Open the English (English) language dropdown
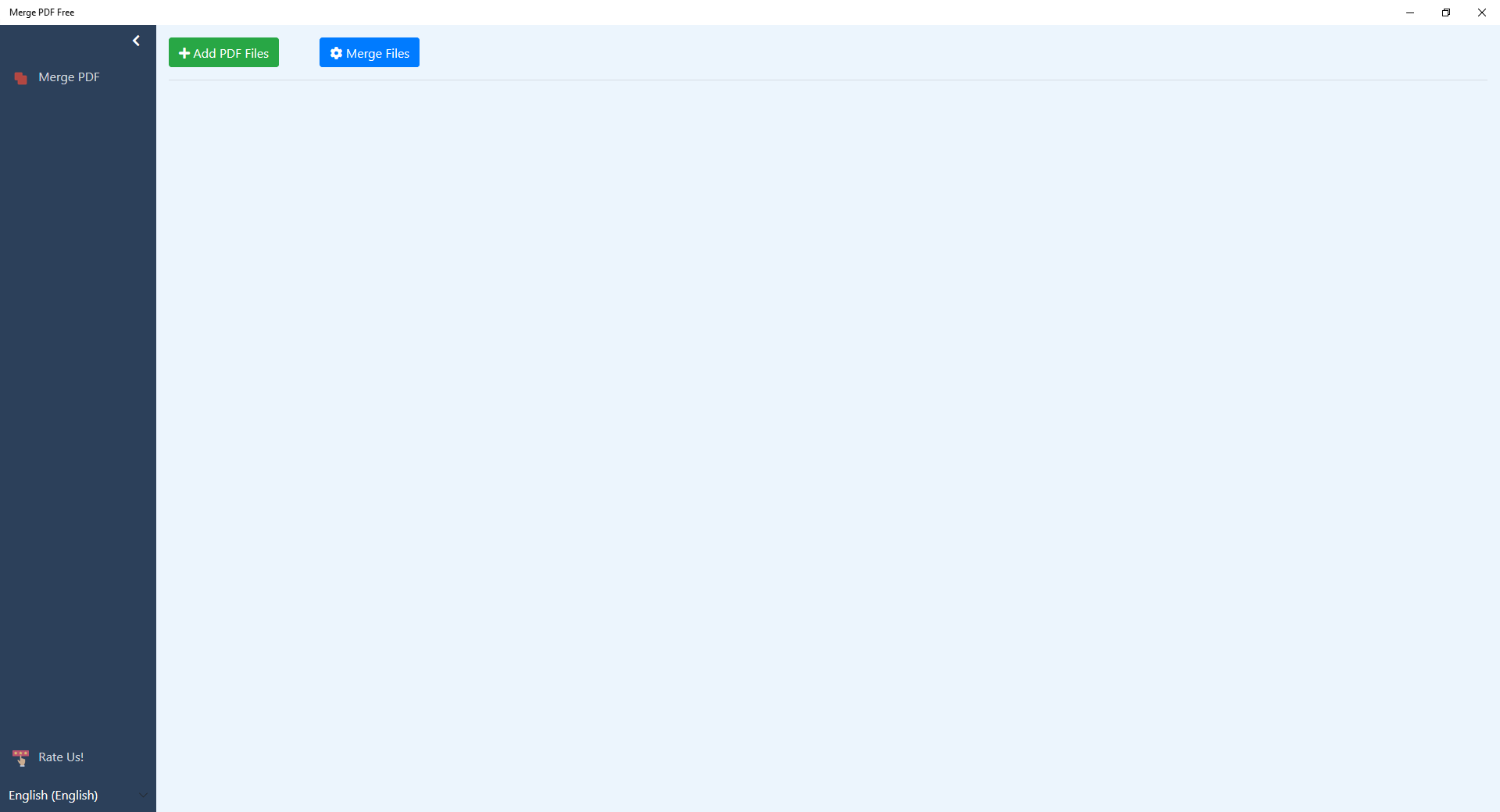Viewport: 1500px width, 812px height. [78, 795]
